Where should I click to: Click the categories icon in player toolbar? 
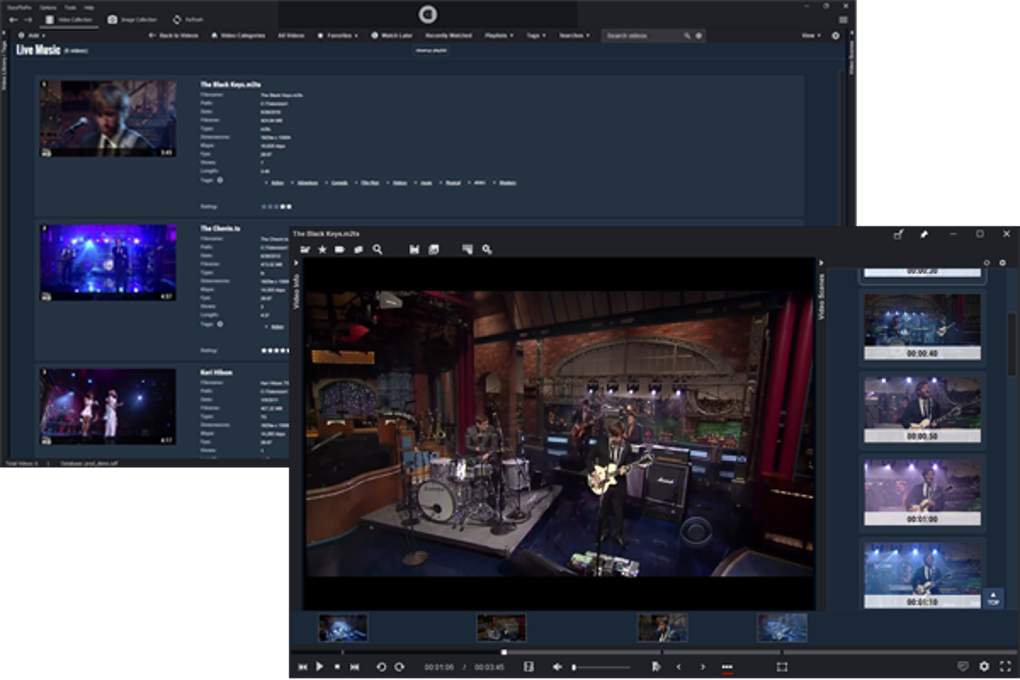[x=358, y=249]
